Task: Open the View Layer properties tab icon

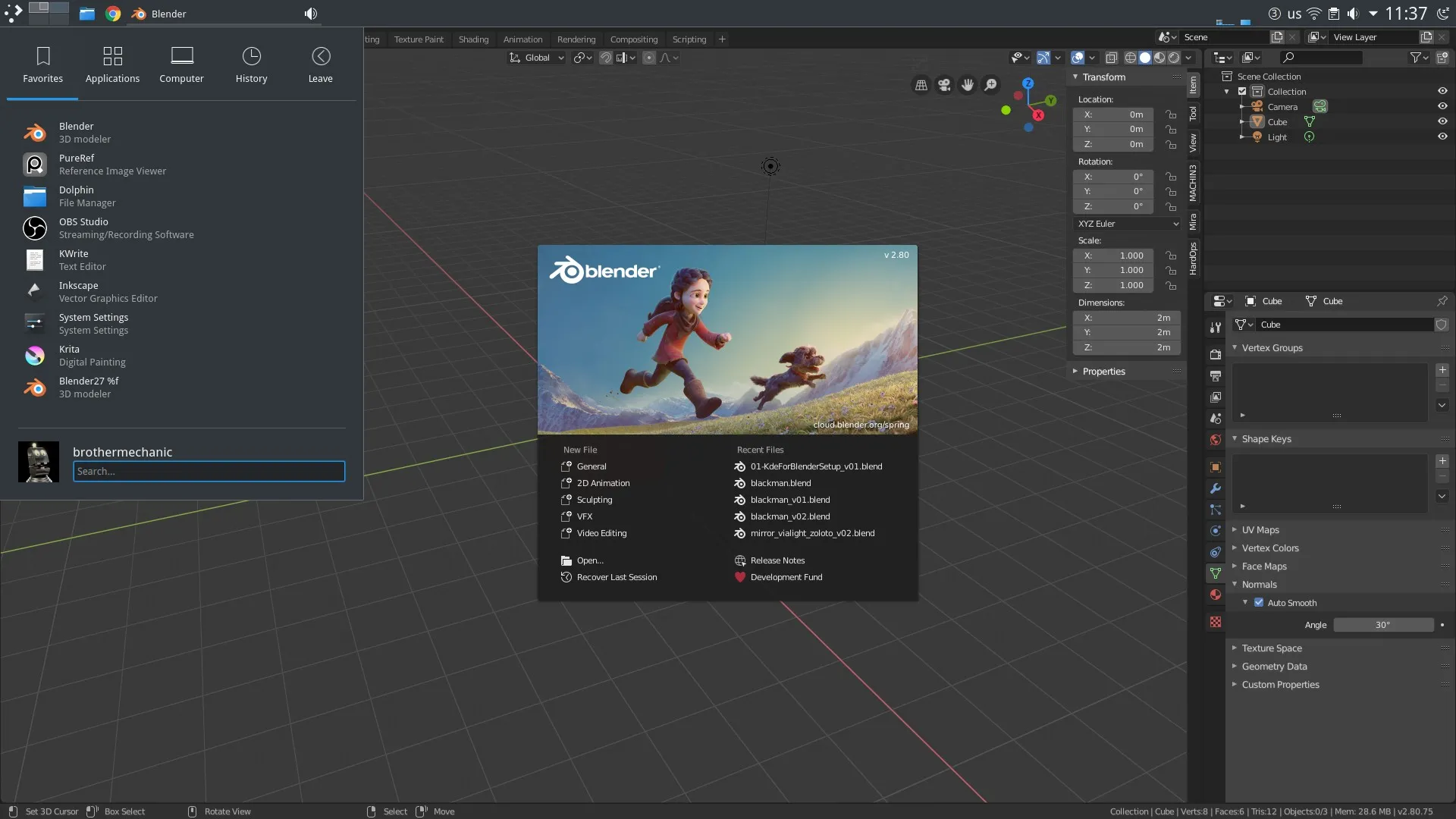Action: point(1216,397)
